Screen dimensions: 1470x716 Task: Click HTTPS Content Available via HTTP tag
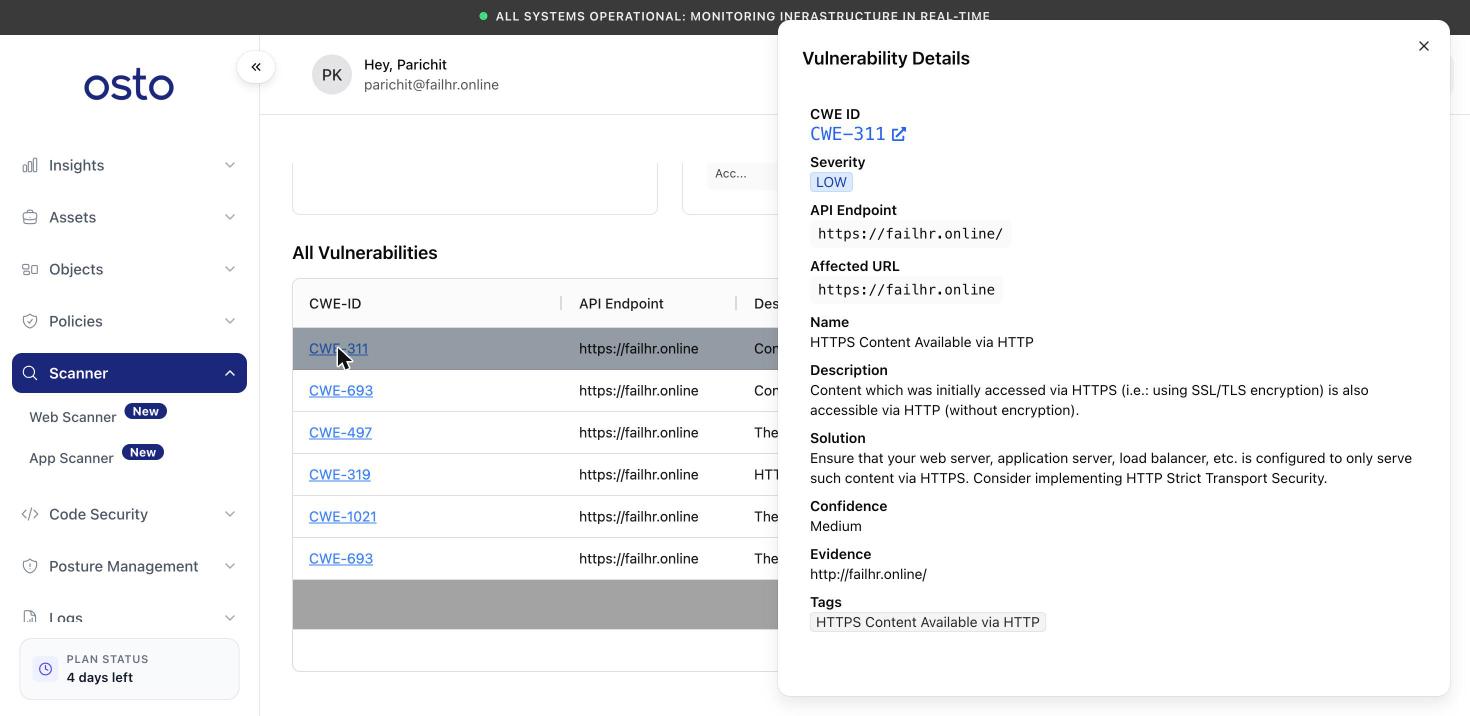tap(928, 622)
